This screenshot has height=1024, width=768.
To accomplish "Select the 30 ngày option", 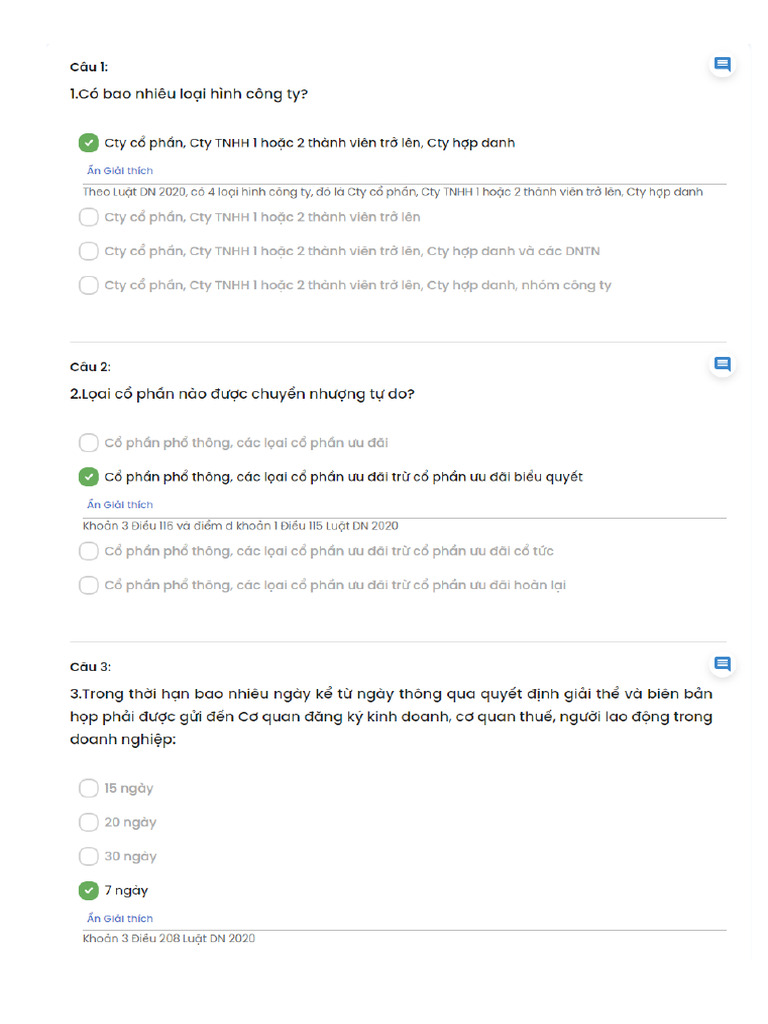I will pos(88,856).
